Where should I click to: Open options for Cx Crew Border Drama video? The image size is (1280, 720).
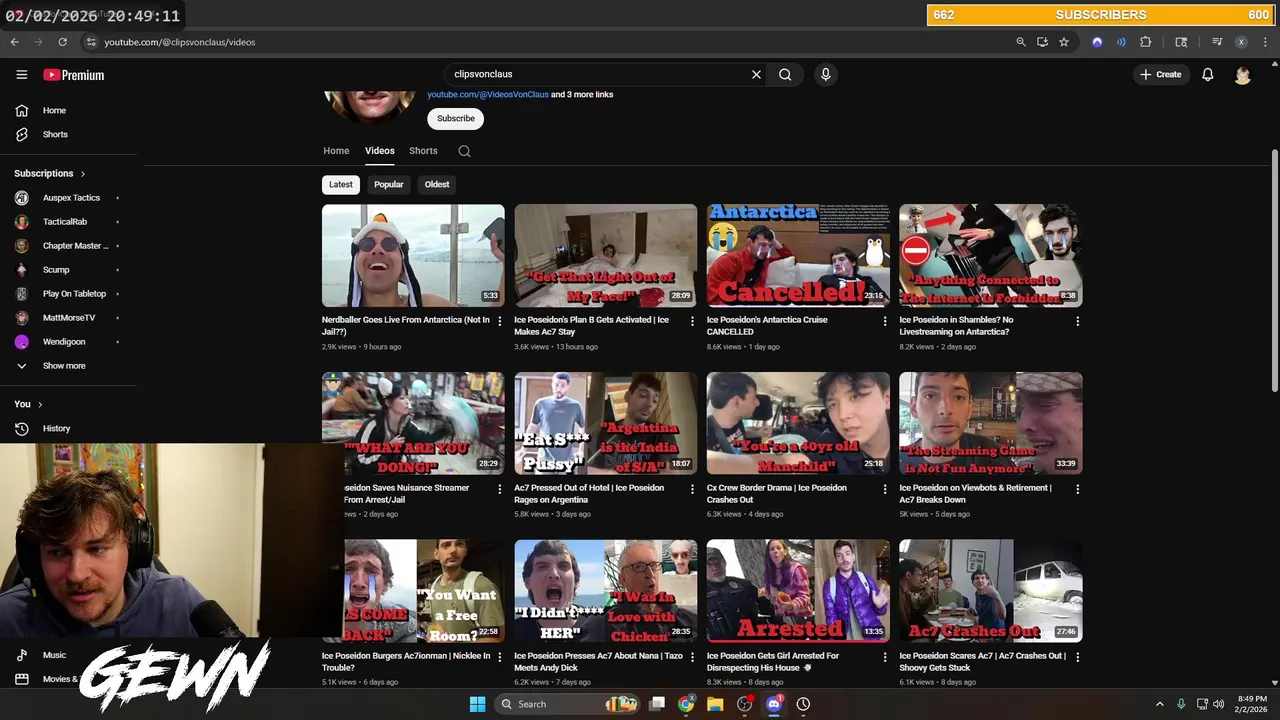coord(884,489)
